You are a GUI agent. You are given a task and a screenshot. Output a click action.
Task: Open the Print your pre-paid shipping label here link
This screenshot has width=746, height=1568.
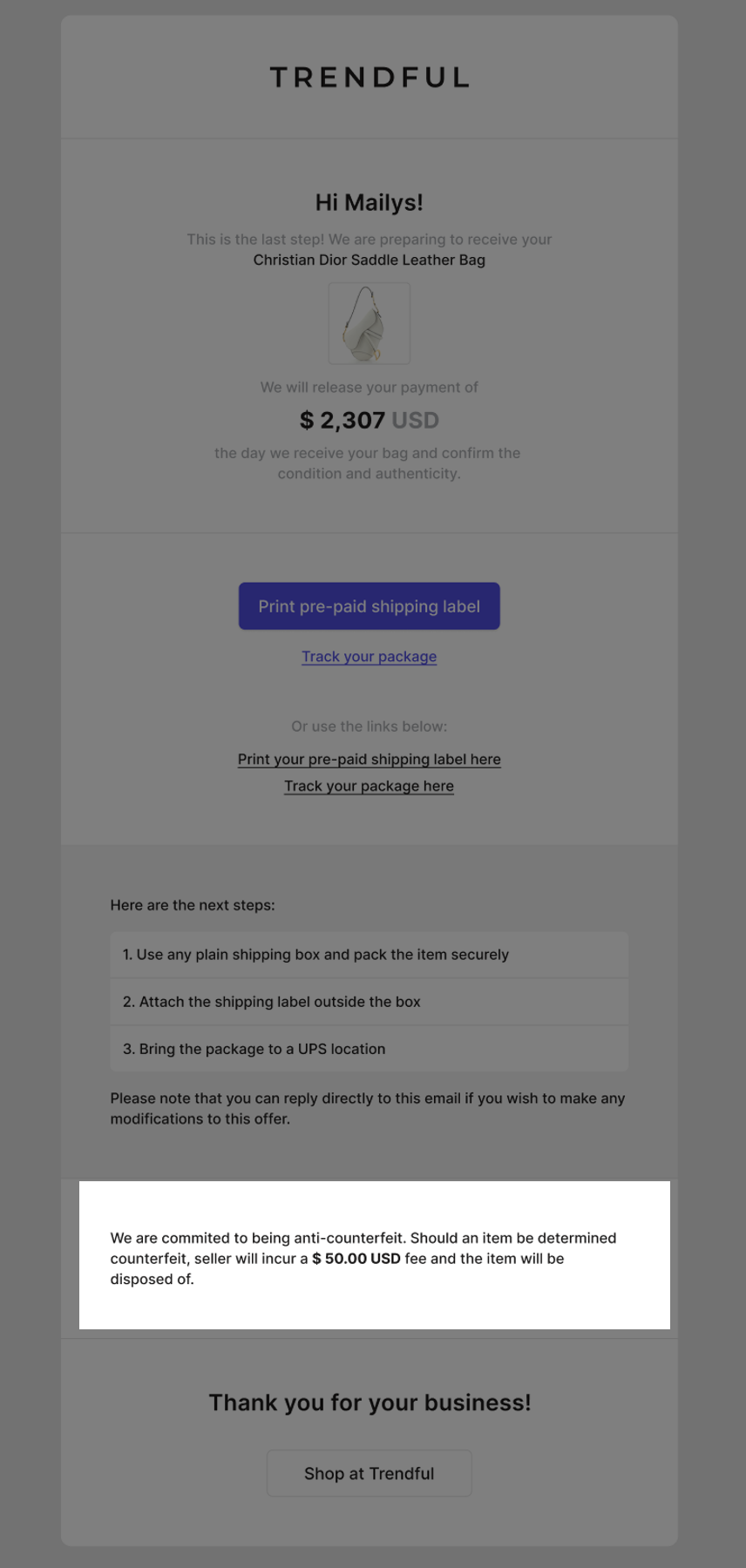click(x=370, y=760)
